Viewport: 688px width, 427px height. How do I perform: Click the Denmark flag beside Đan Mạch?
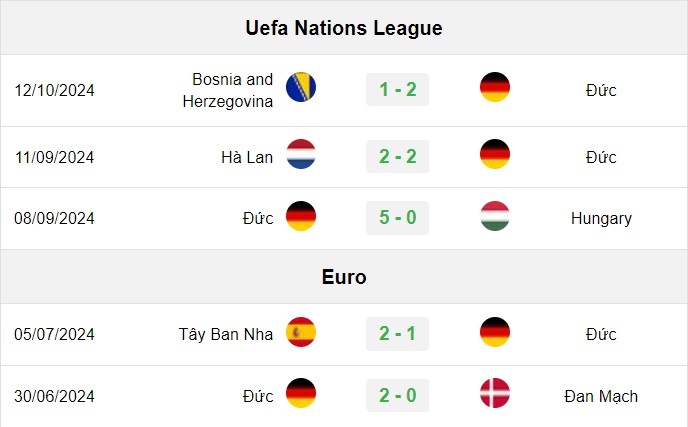pos(495,393)
